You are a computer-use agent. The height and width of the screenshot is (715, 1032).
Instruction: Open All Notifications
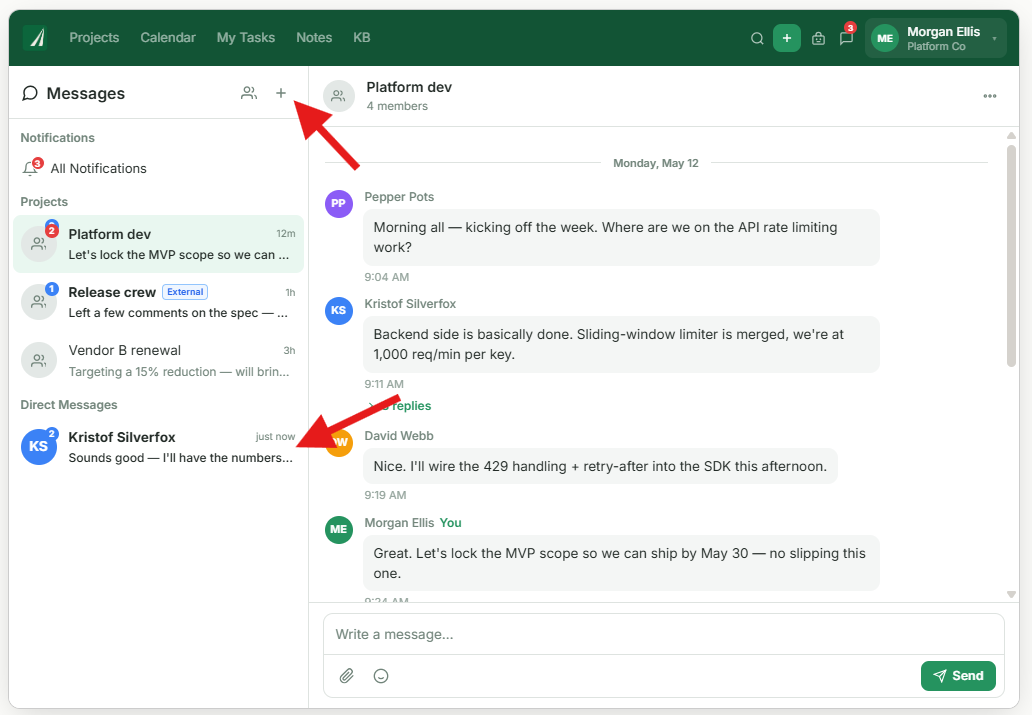[158, 169]
